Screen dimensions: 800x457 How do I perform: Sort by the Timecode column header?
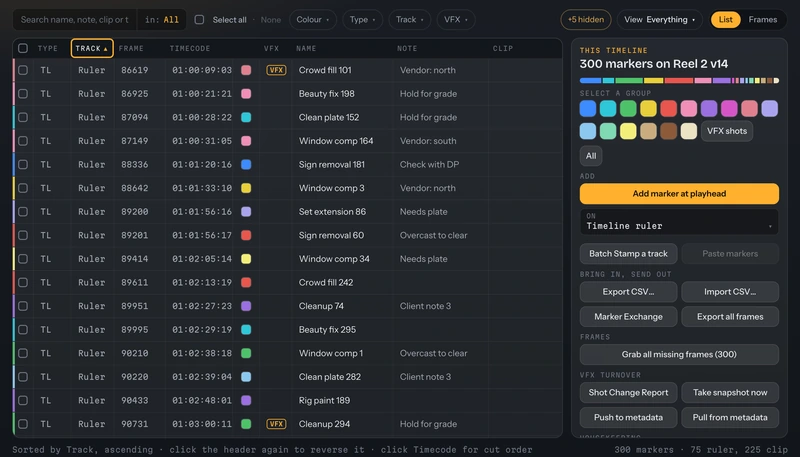(190, 48)
